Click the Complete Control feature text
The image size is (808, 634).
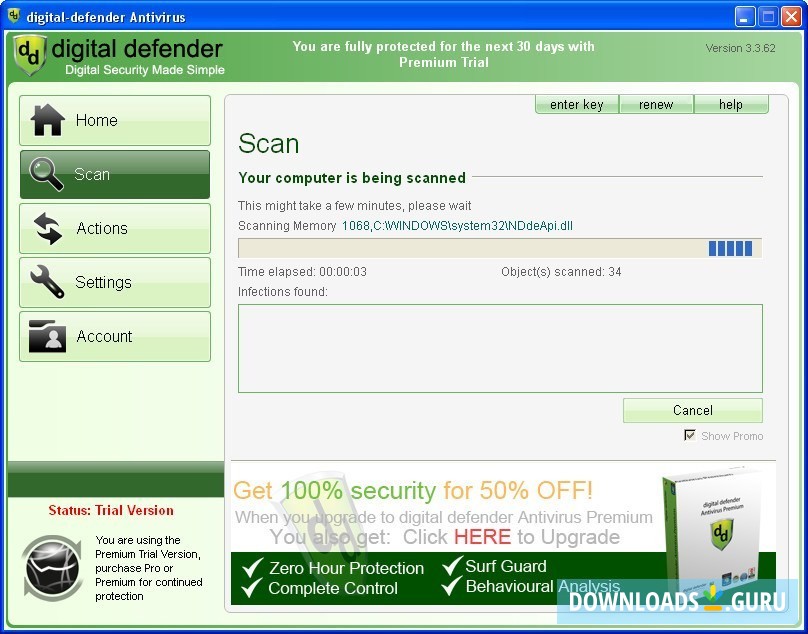[x=333, y=588]
